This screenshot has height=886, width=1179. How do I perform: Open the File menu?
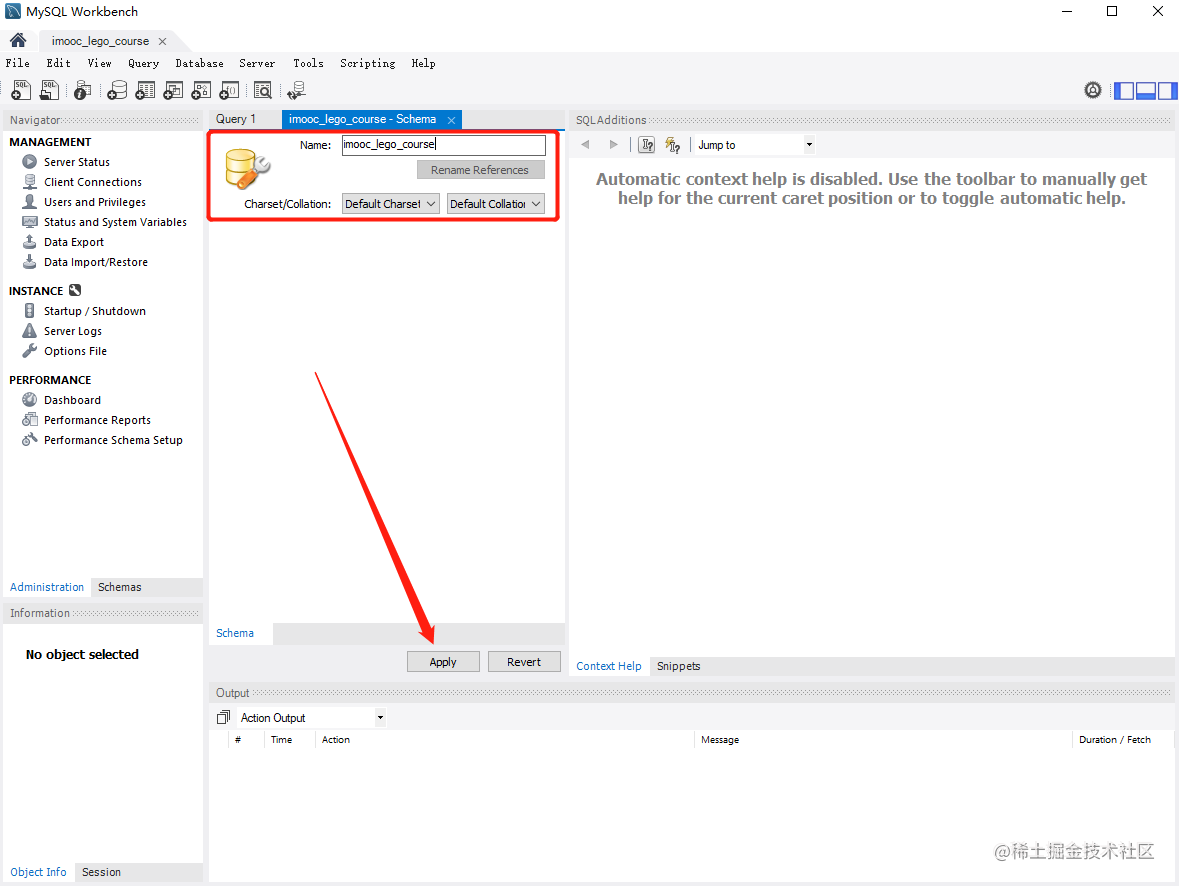pos(17,63)
